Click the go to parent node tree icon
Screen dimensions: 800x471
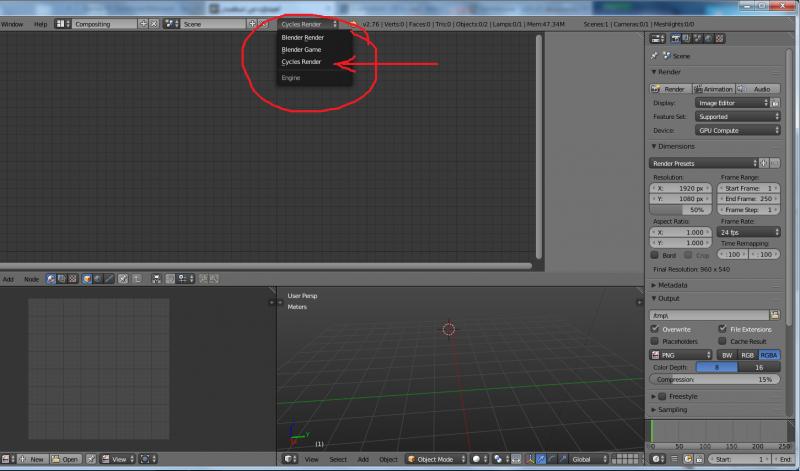click(137, 279)
